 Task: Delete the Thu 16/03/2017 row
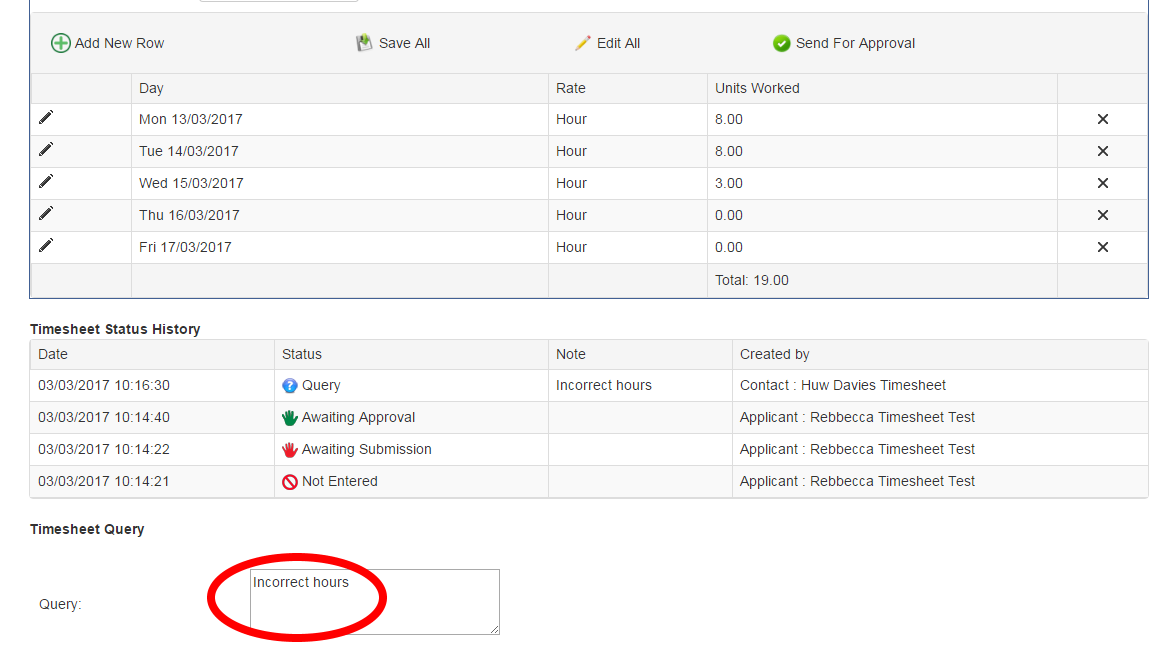point(1103,216)
